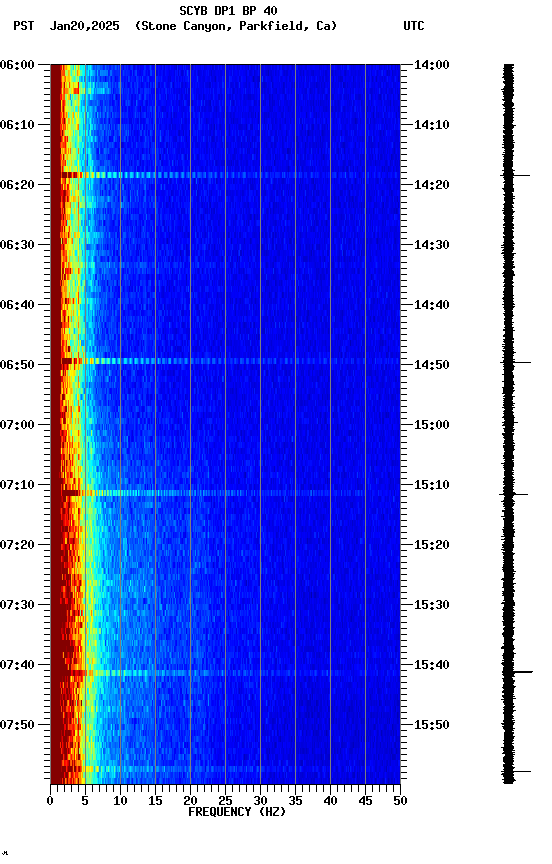Click the 15:00 UTC time label
The width and height of the screenshot is (552, 864).
tap(432, 425)
